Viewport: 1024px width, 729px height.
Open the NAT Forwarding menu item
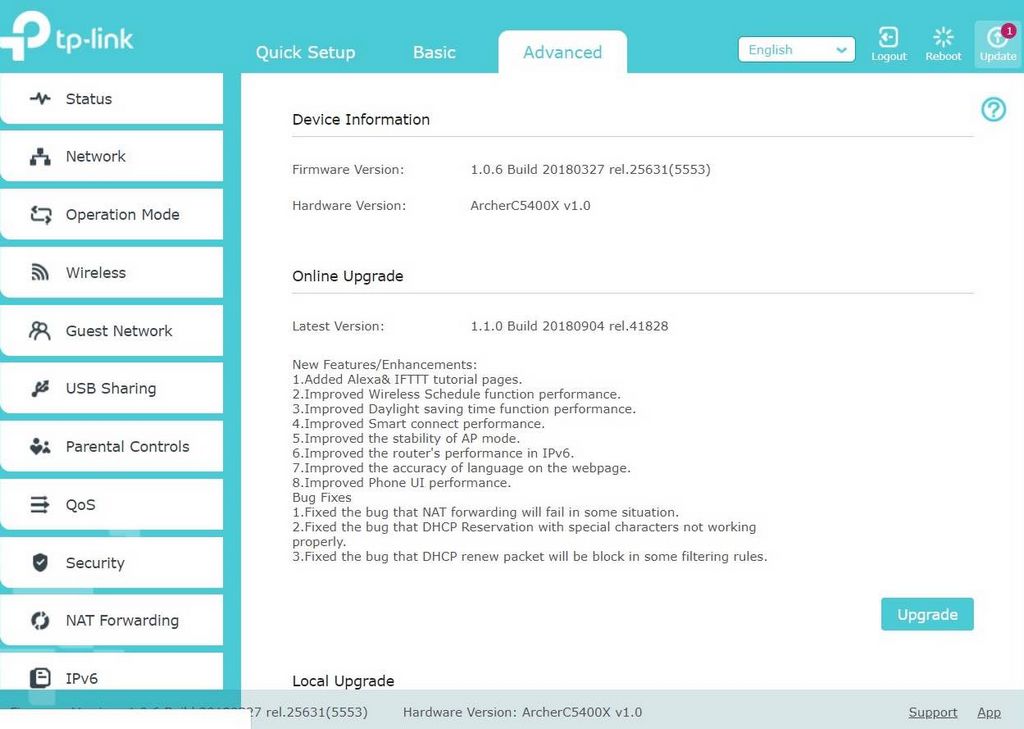tap(112, 620)
